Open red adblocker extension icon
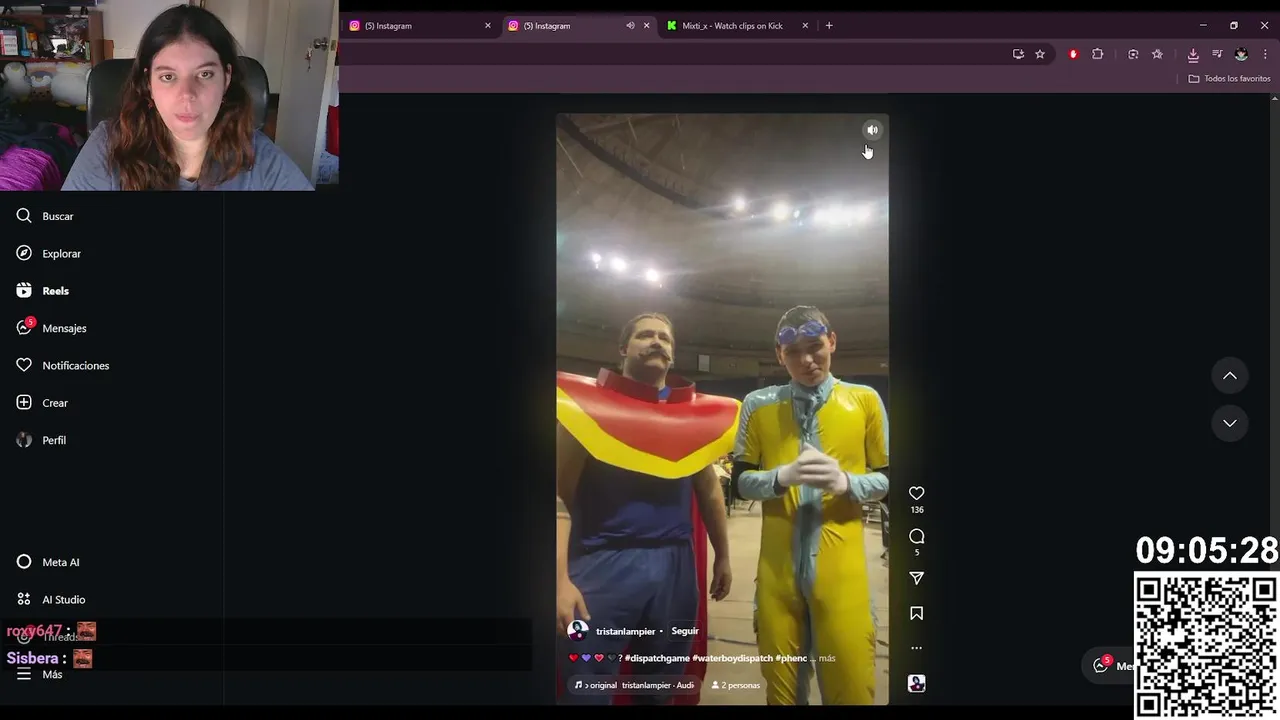 [x=1073, y=54]
